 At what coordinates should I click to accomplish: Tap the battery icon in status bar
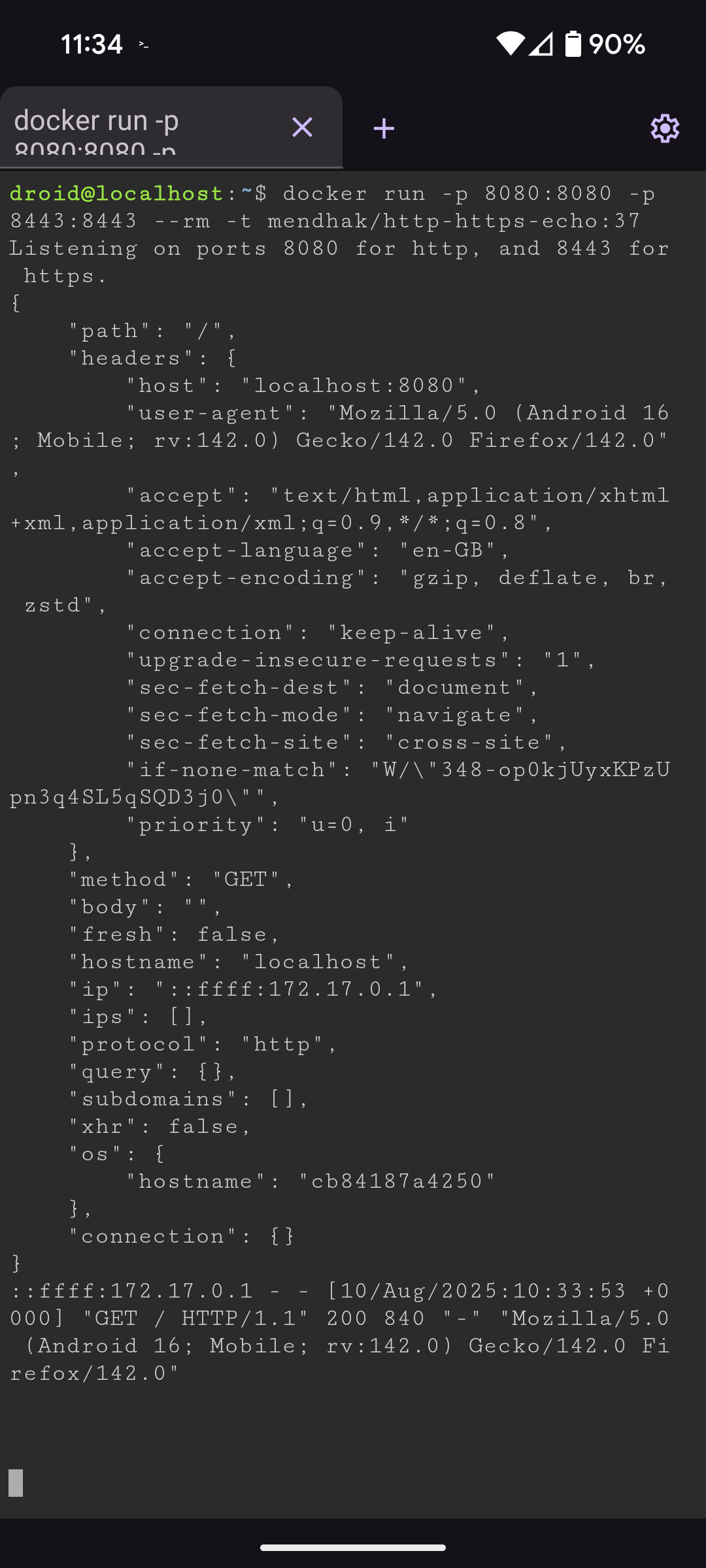573,44
